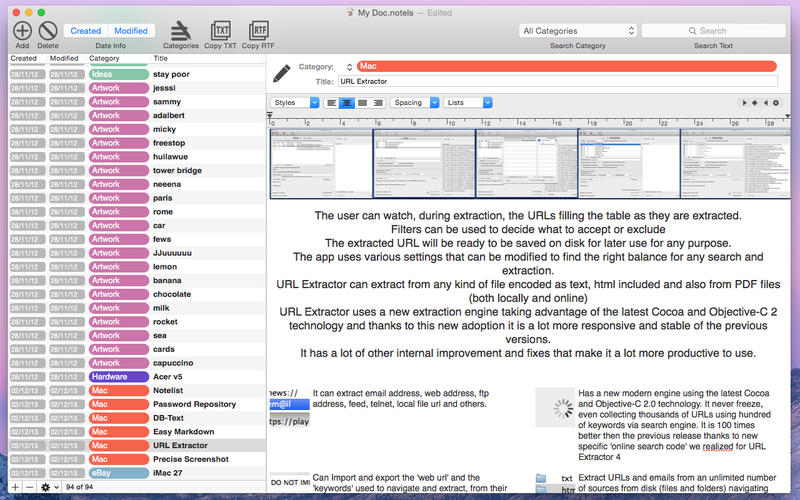Click the Search text field

coord(713,31)
